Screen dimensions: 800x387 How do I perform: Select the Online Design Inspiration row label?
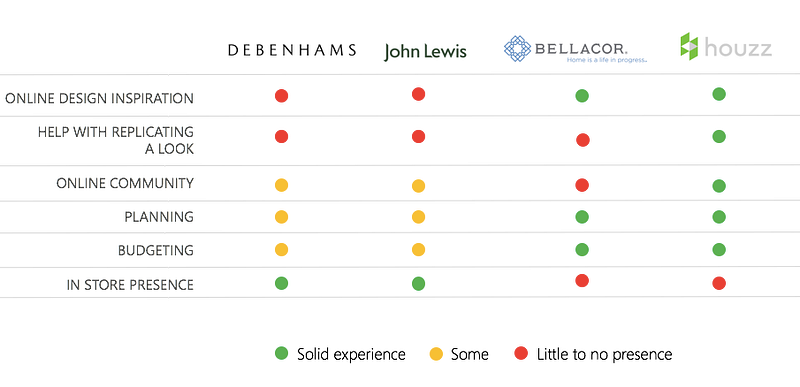[x=99, y=98]
